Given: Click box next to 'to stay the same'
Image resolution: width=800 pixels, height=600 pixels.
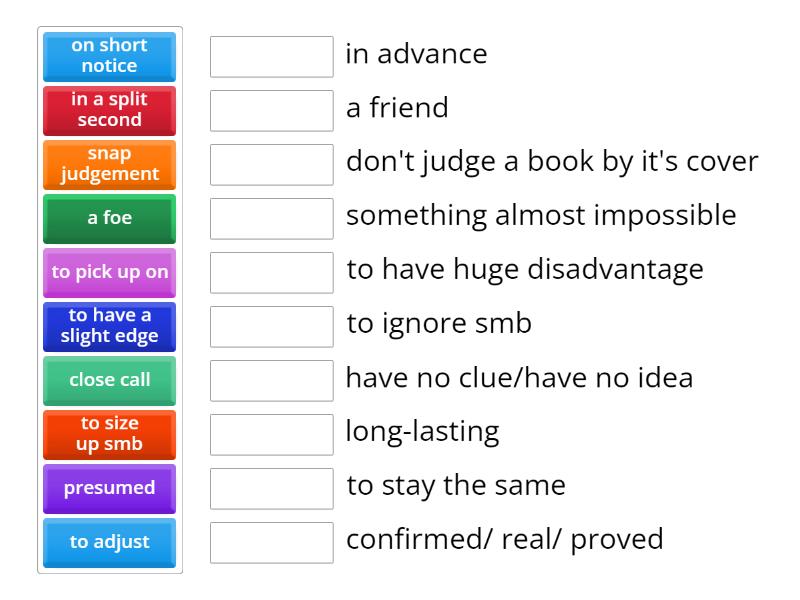Looking at the screenshot, I should (x=271, y=489).
